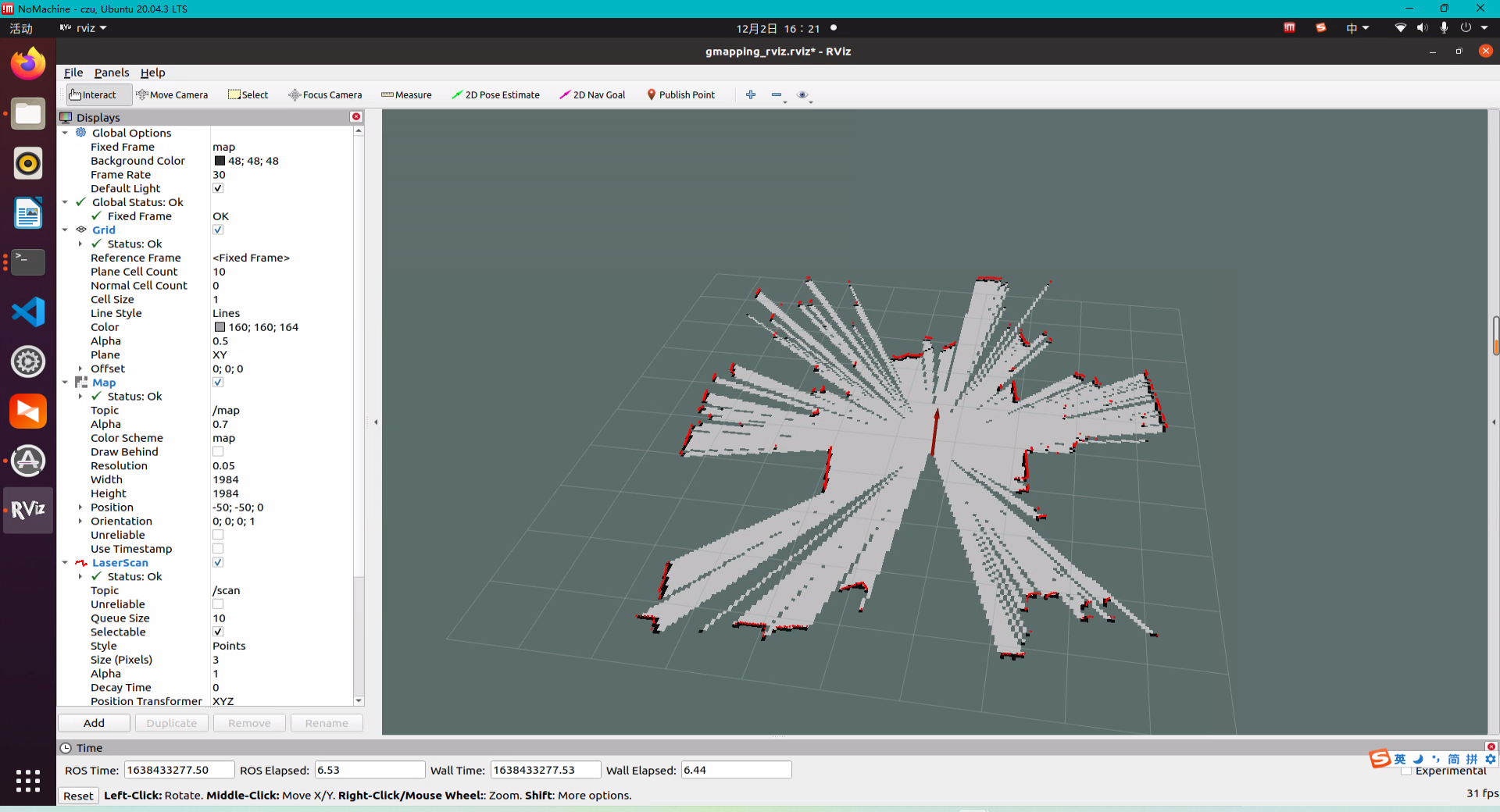
Task: Pick the Measure tool
Action: coord(406,94)
